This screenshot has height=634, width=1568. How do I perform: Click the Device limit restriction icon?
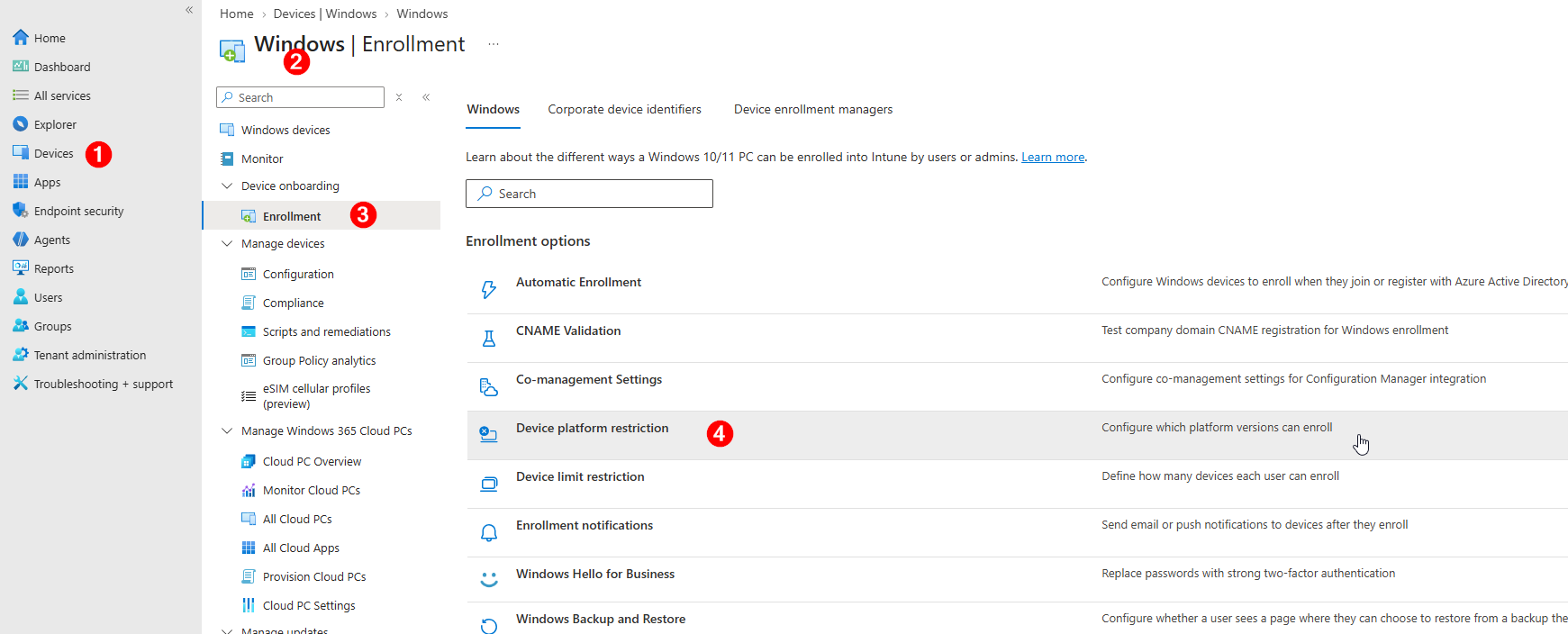(489, 485)
